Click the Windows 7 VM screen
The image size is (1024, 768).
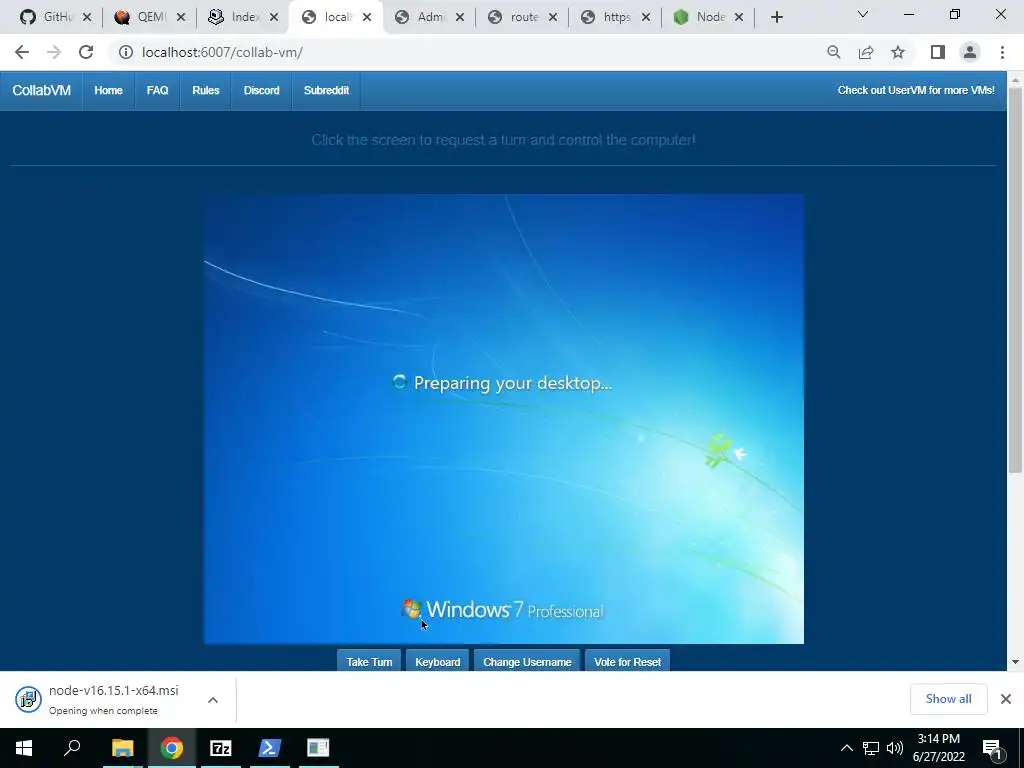point(504,419)
